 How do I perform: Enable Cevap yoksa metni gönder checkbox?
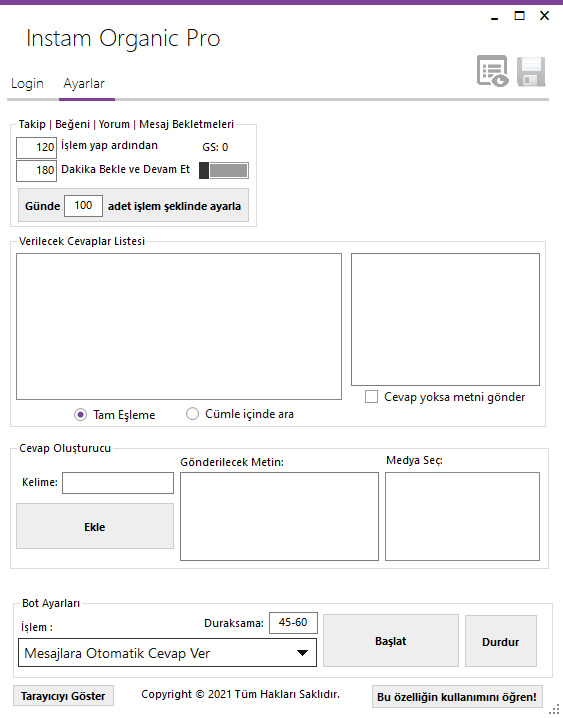coord(372,397)
